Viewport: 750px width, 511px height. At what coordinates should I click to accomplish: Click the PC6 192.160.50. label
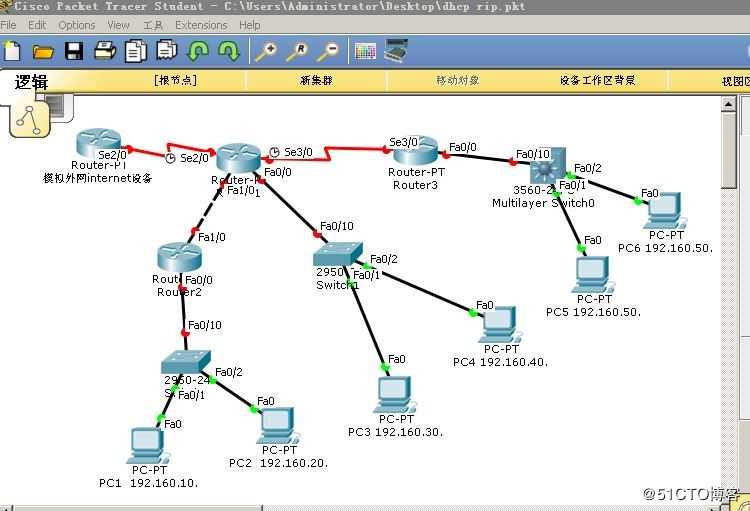pos(665,248)
